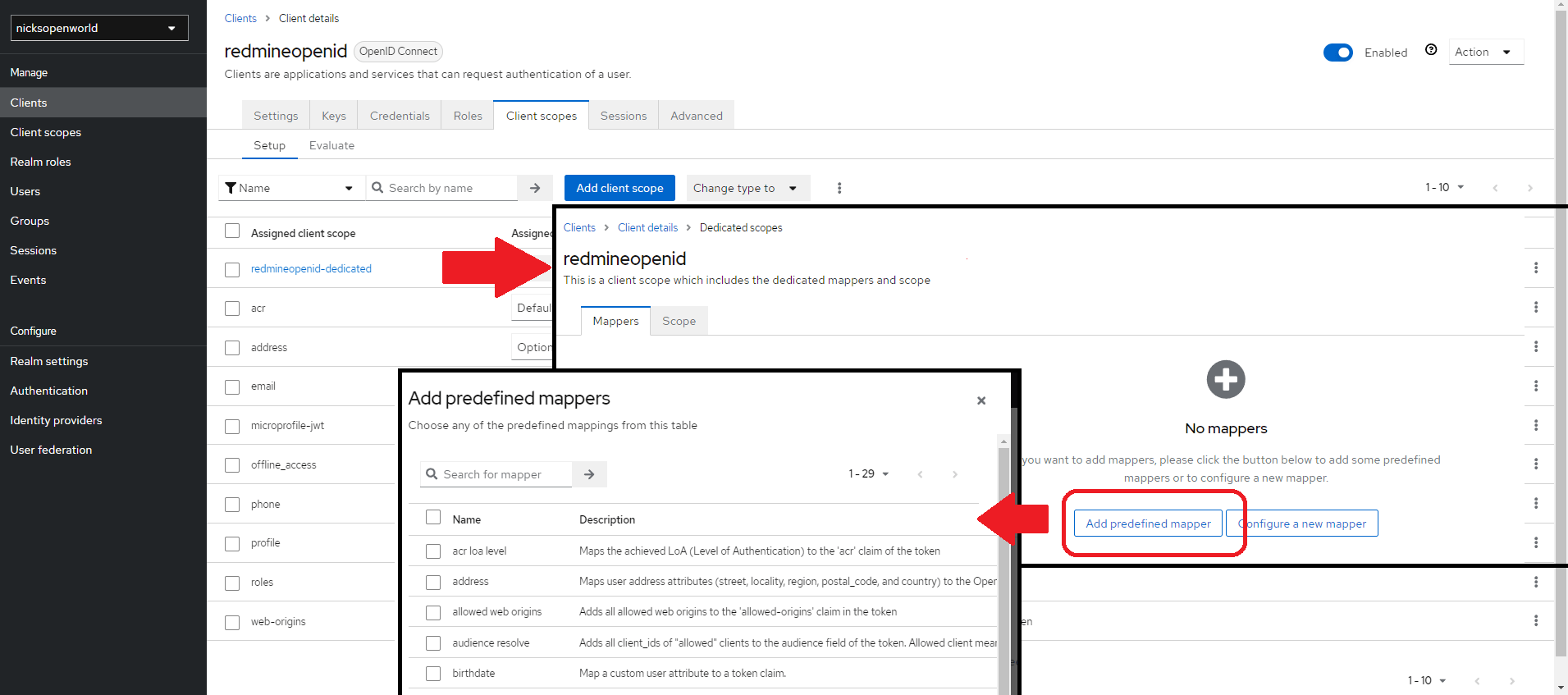Open Realm settings in the sidebar
This screenshot has height=695, width=1568.
click(49, 361)
